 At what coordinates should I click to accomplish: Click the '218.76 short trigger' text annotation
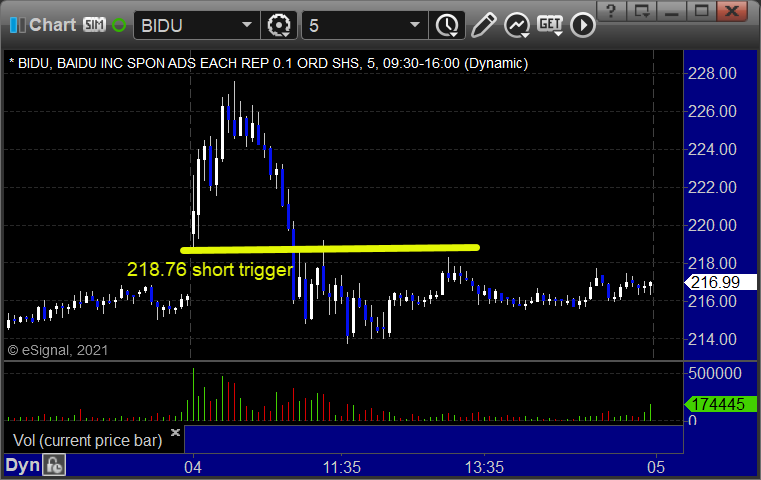point(210,269)
